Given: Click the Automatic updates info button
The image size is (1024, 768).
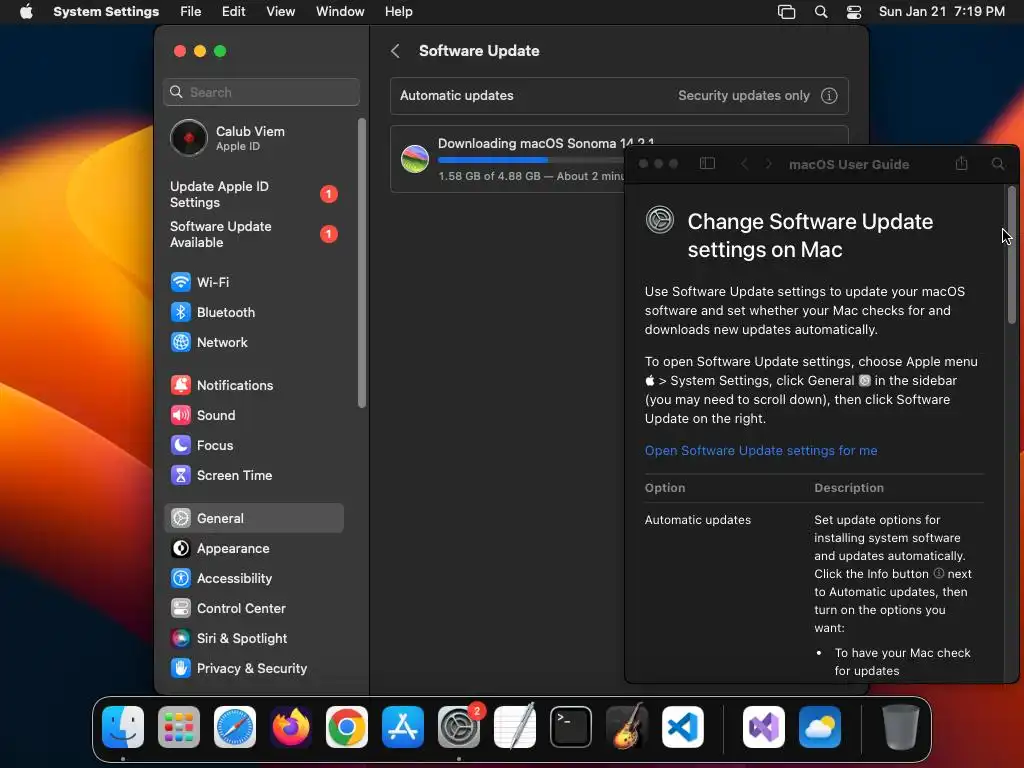Looking at the screenshot, I should pyautogui.click(x=829, y=95).
